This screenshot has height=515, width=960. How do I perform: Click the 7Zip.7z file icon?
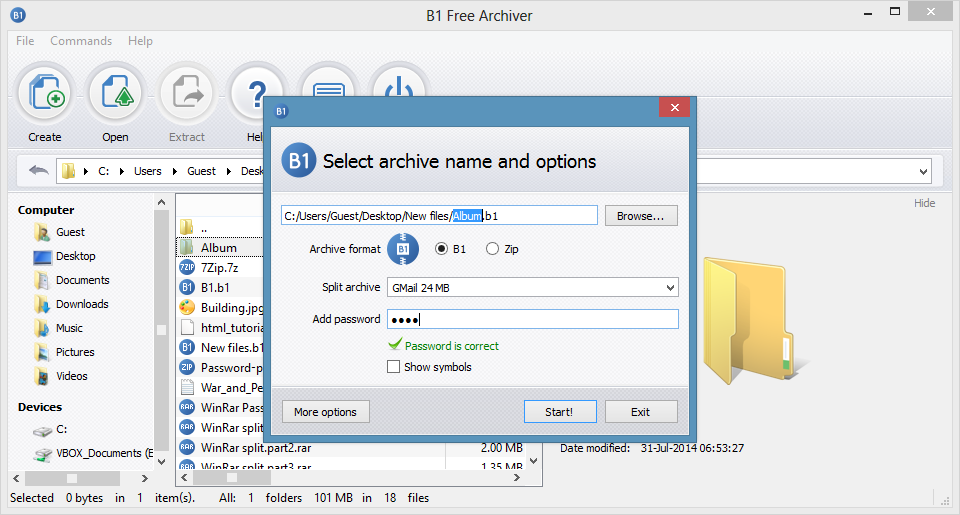pos(187,268)
